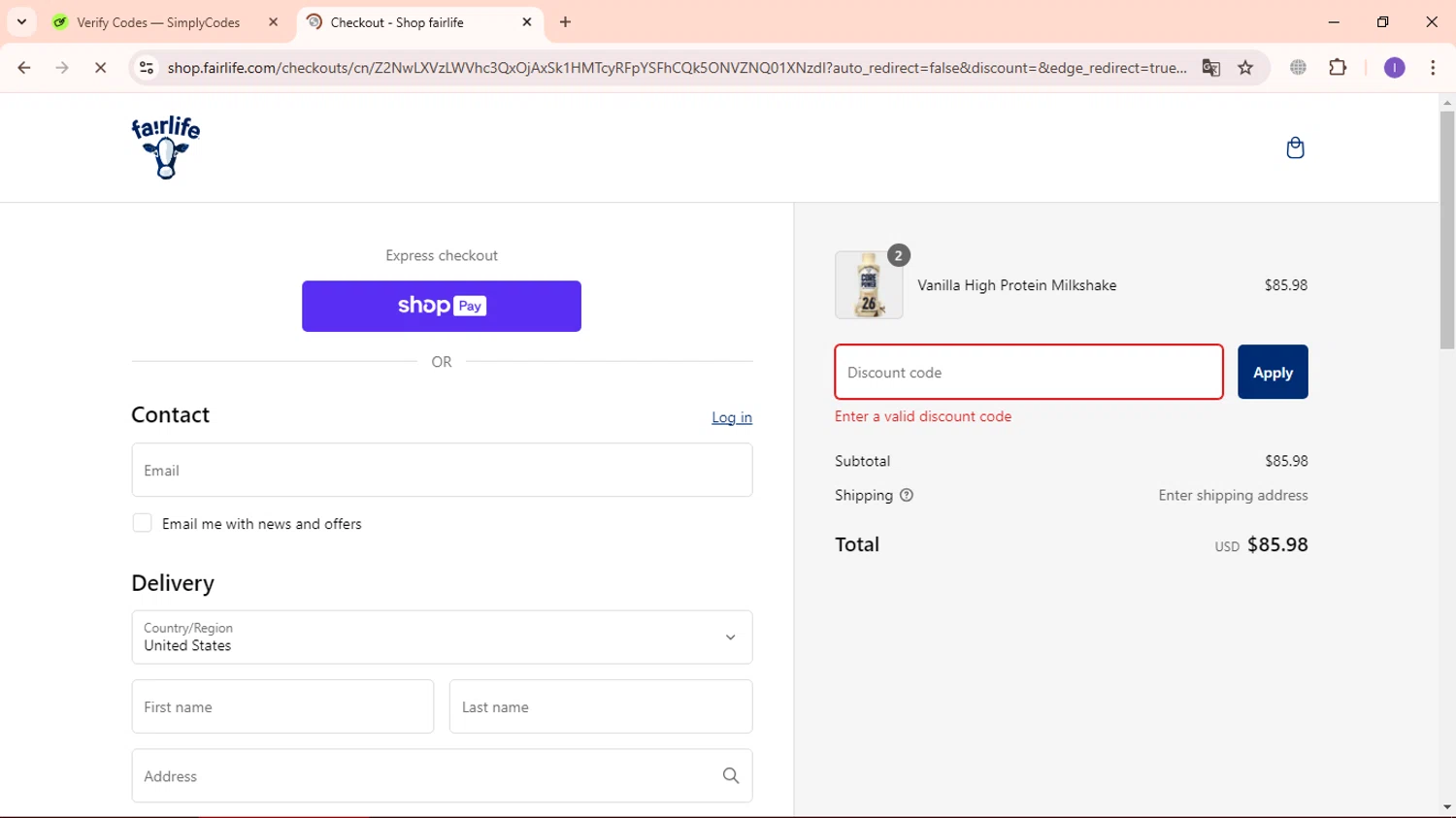Open the shopping bag cart icon
Screen dimensions: 1456x818
(x=1295, y=147)
